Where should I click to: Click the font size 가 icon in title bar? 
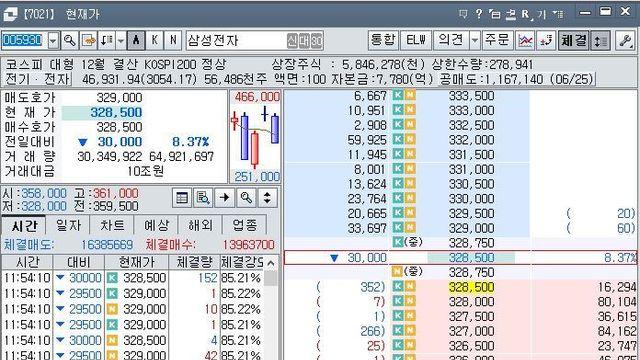click(542, 15)
